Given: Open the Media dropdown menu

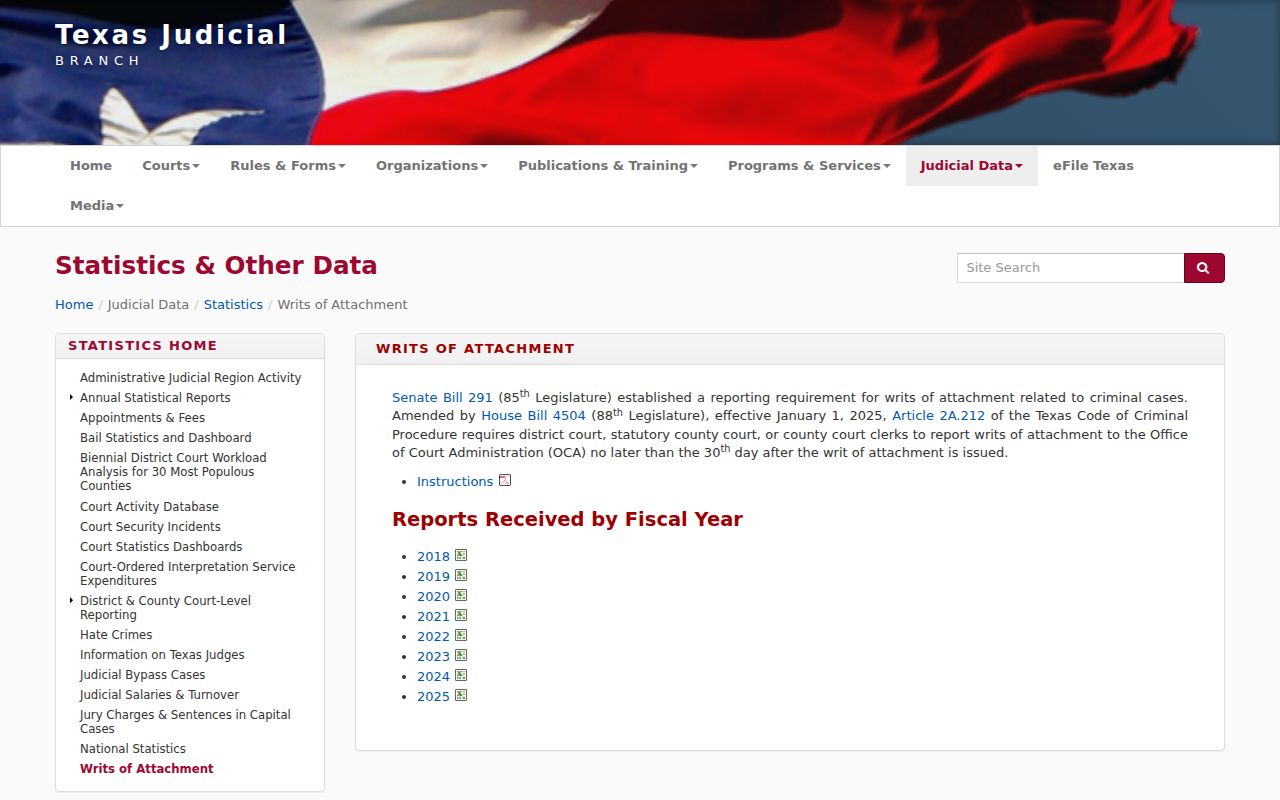Looking at the screenshot, I should pos(97,206).
